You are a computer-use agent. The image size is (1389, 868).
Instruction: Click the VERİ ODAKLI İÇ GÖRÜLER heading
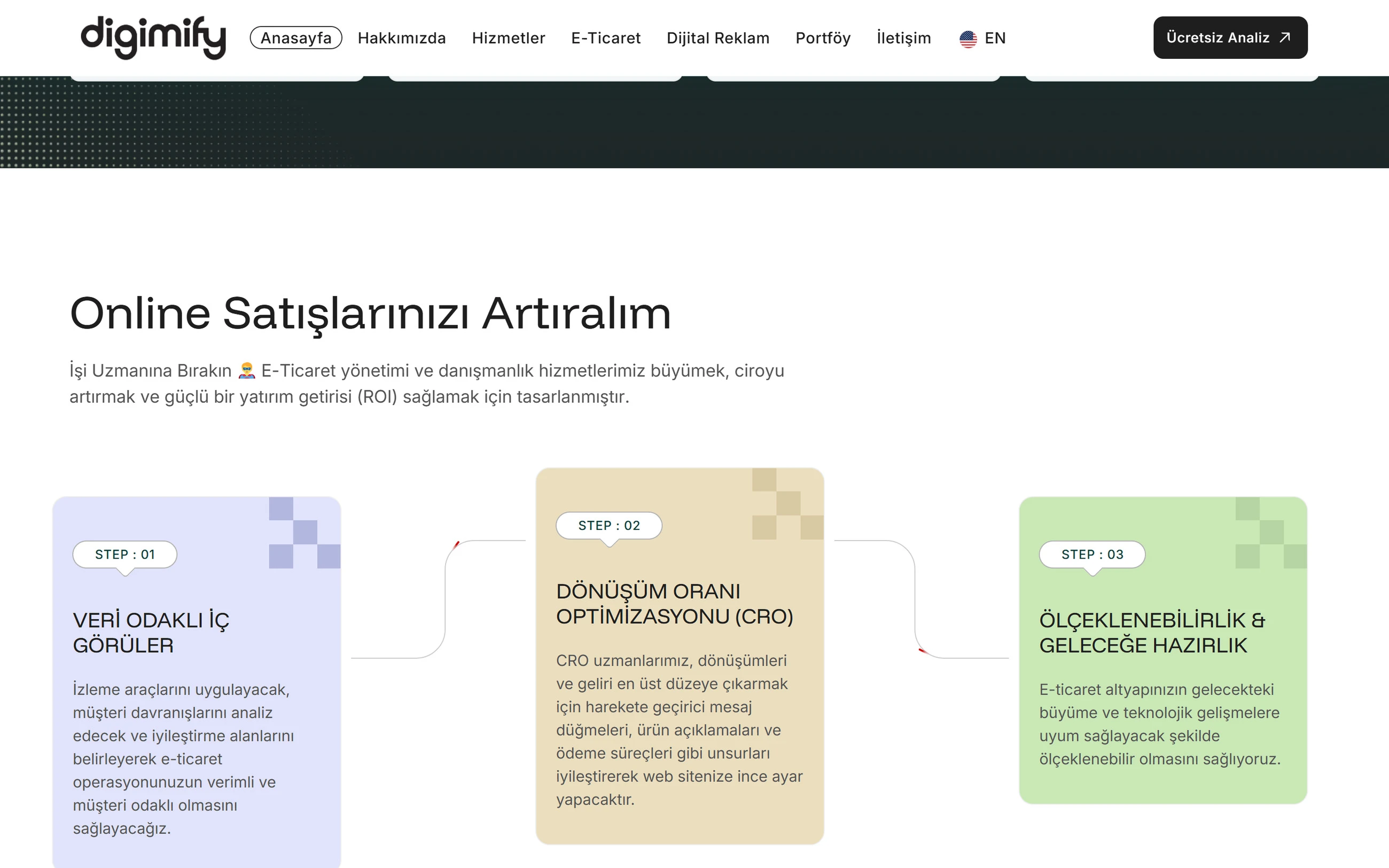coord(151,632)
